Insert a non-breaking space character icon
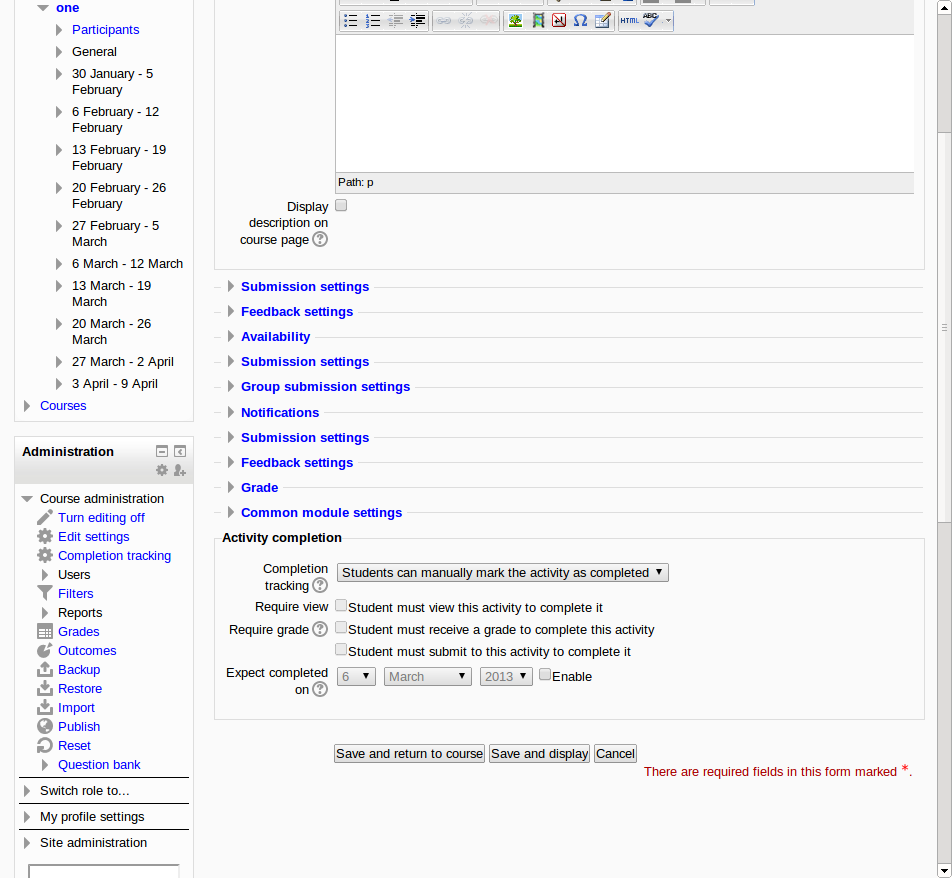This screenshot has height=878, width=952. click(x=559, y=21)
